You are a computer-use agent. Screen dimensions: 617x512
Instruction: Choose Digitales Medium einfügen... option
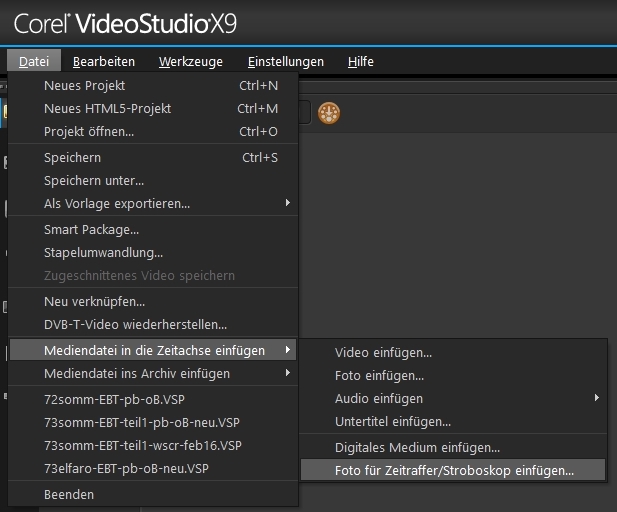pyautogui.click(x=453, y=447)
